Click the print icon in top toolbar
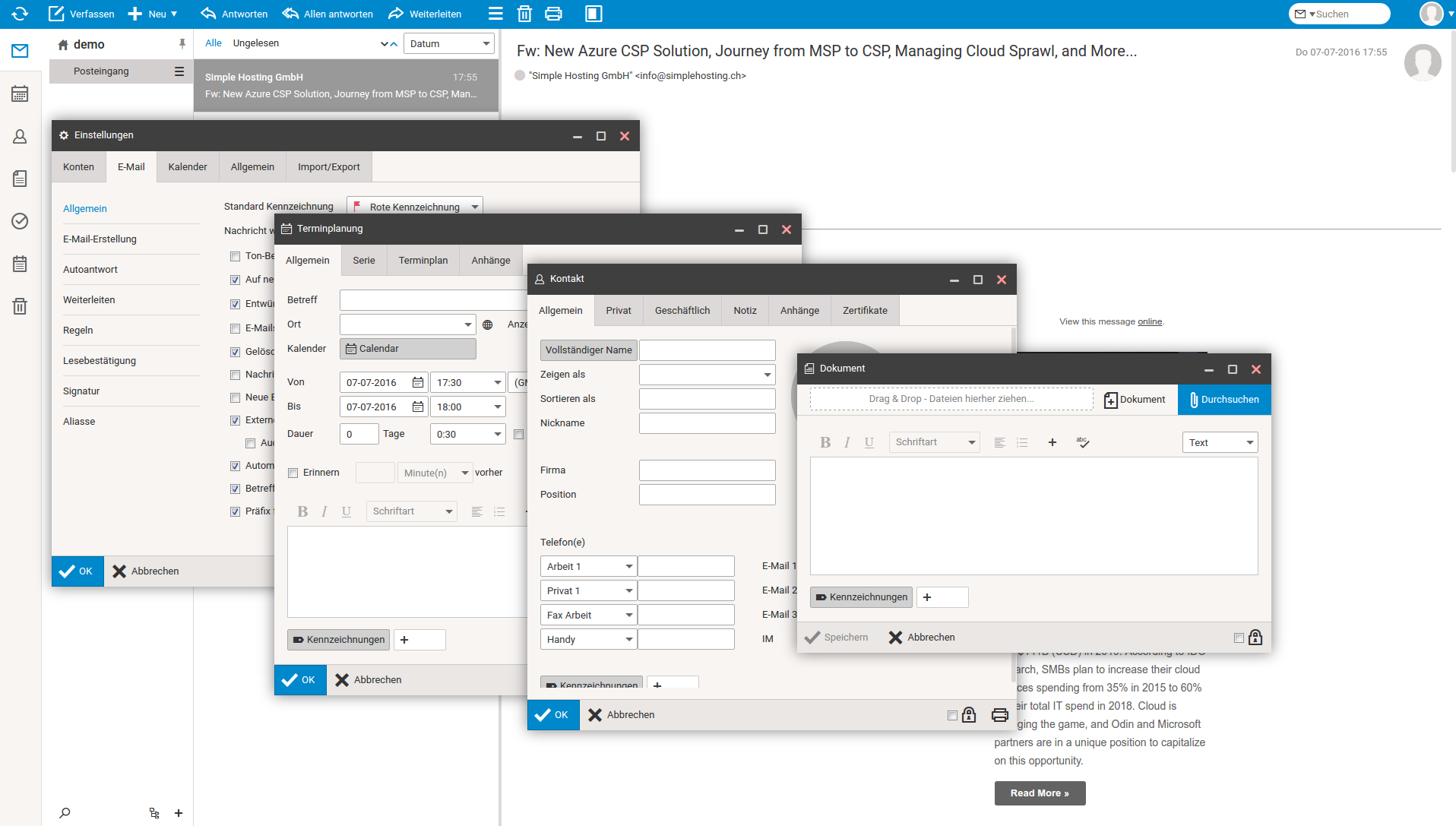Image resolution: width=1456 pixels, height=826 pixels. point(554,14)
